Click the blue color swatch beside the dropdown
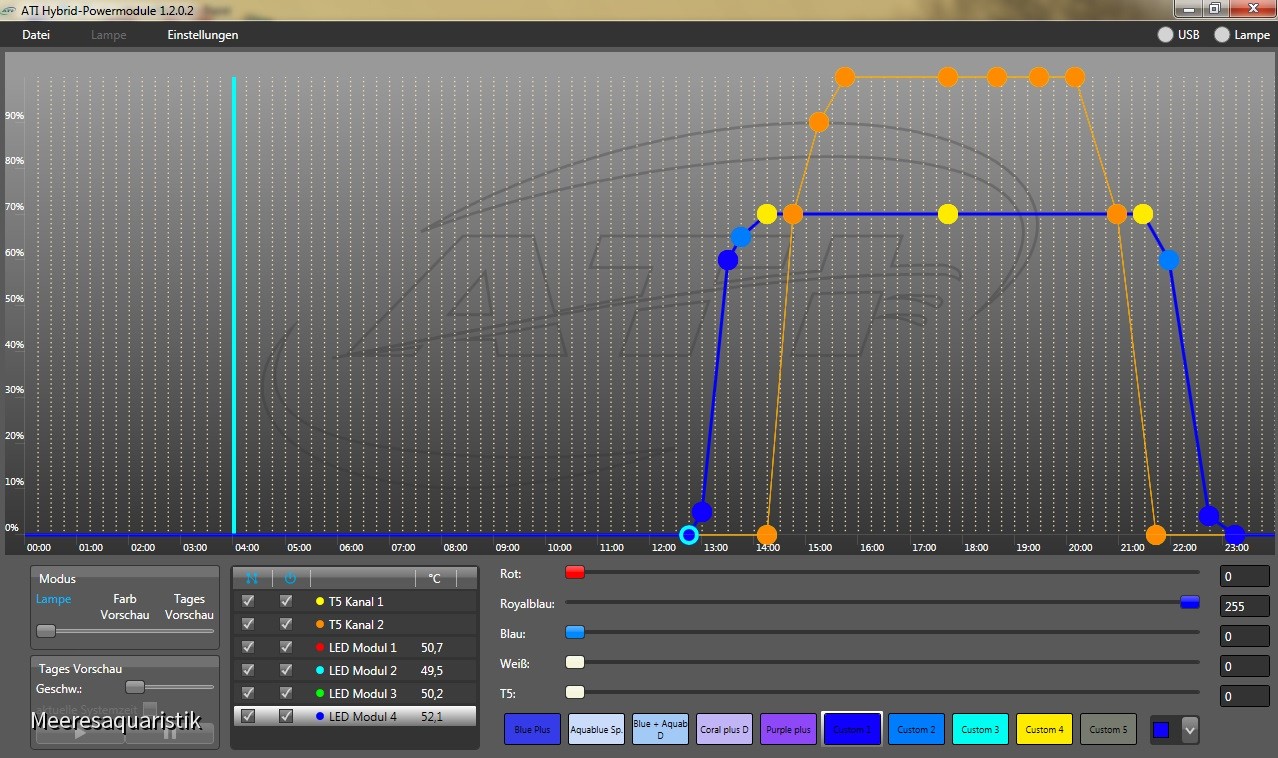 pyautogui.click(x=1161, y=730)
